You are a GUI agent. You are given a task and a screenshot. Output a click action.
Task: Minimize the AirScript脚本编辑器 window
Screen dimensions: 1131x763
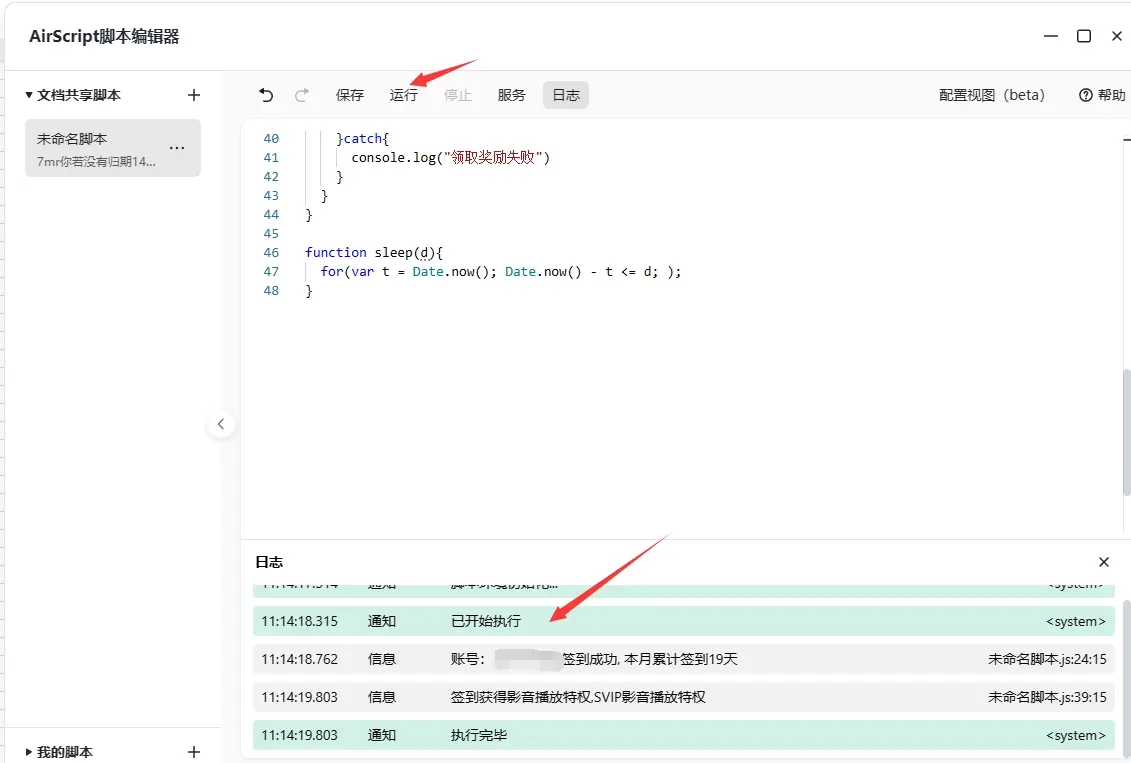[x=1051, y=36]
